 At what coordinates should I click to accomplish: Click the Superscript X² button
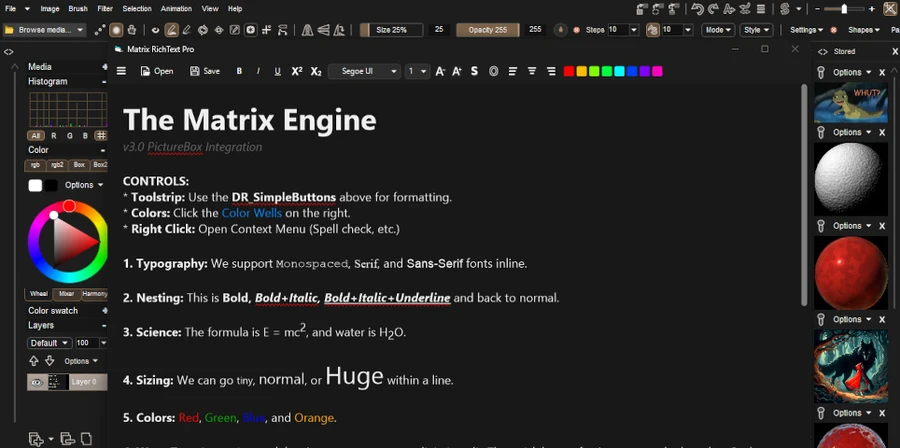coord(297,71)
